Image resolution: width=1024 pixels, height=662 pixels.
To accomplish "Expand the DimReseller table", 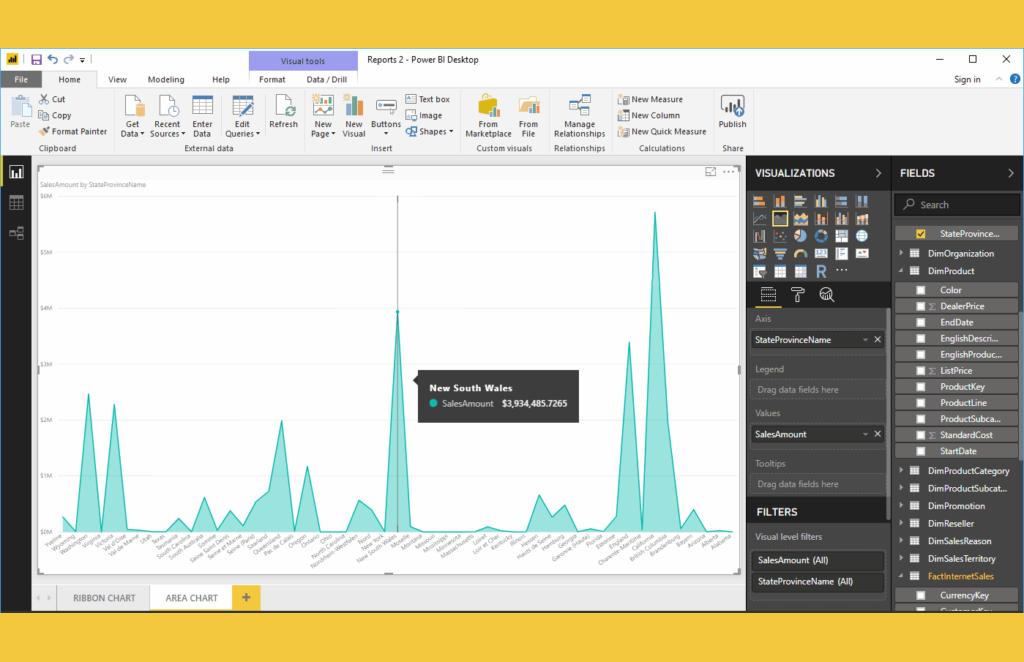I will (x=901, y=523).
